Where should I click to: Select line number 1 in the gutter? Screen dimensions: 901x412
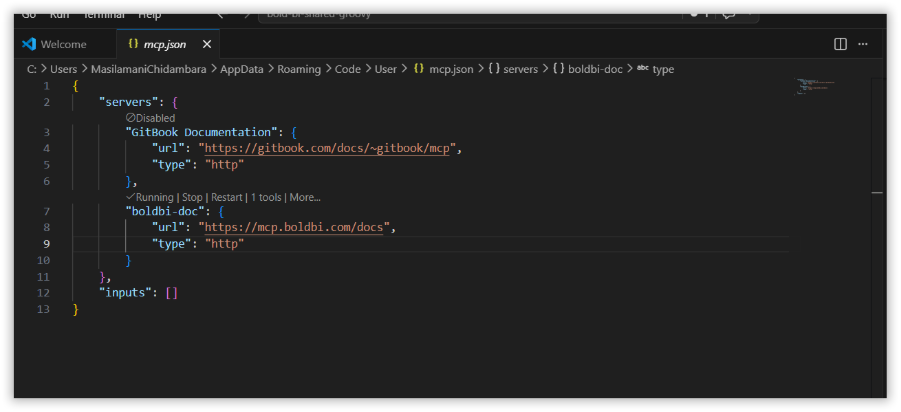click(x=47, y=86)
